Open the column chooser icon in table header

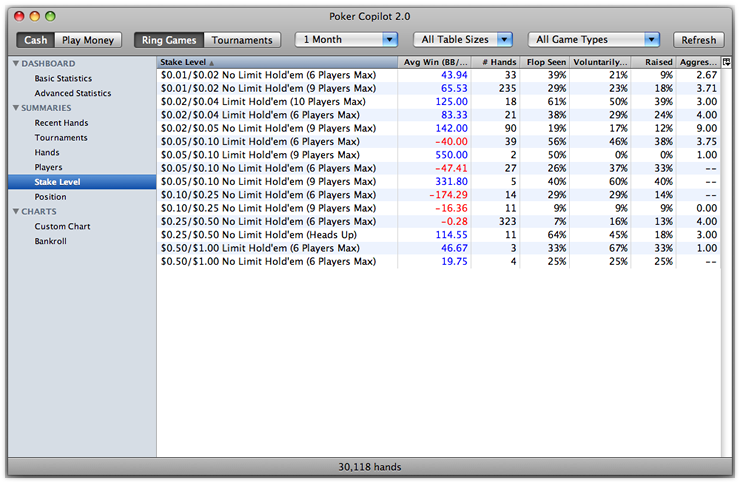726,62
